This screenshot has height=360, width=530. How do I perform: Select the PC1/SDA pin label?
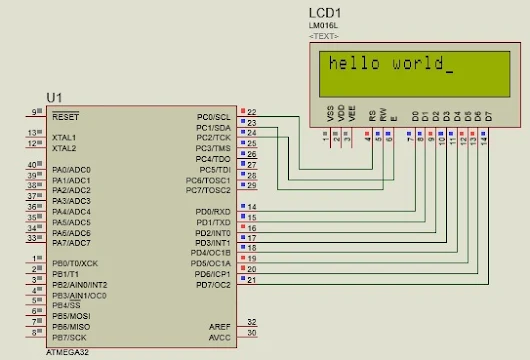[213, 128]
